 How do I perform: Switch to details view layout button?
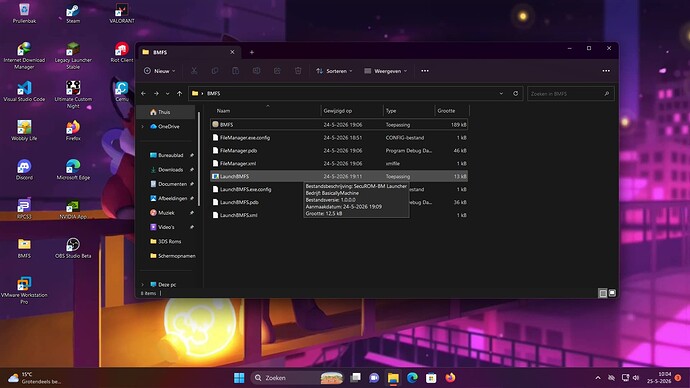pos(603,293)
